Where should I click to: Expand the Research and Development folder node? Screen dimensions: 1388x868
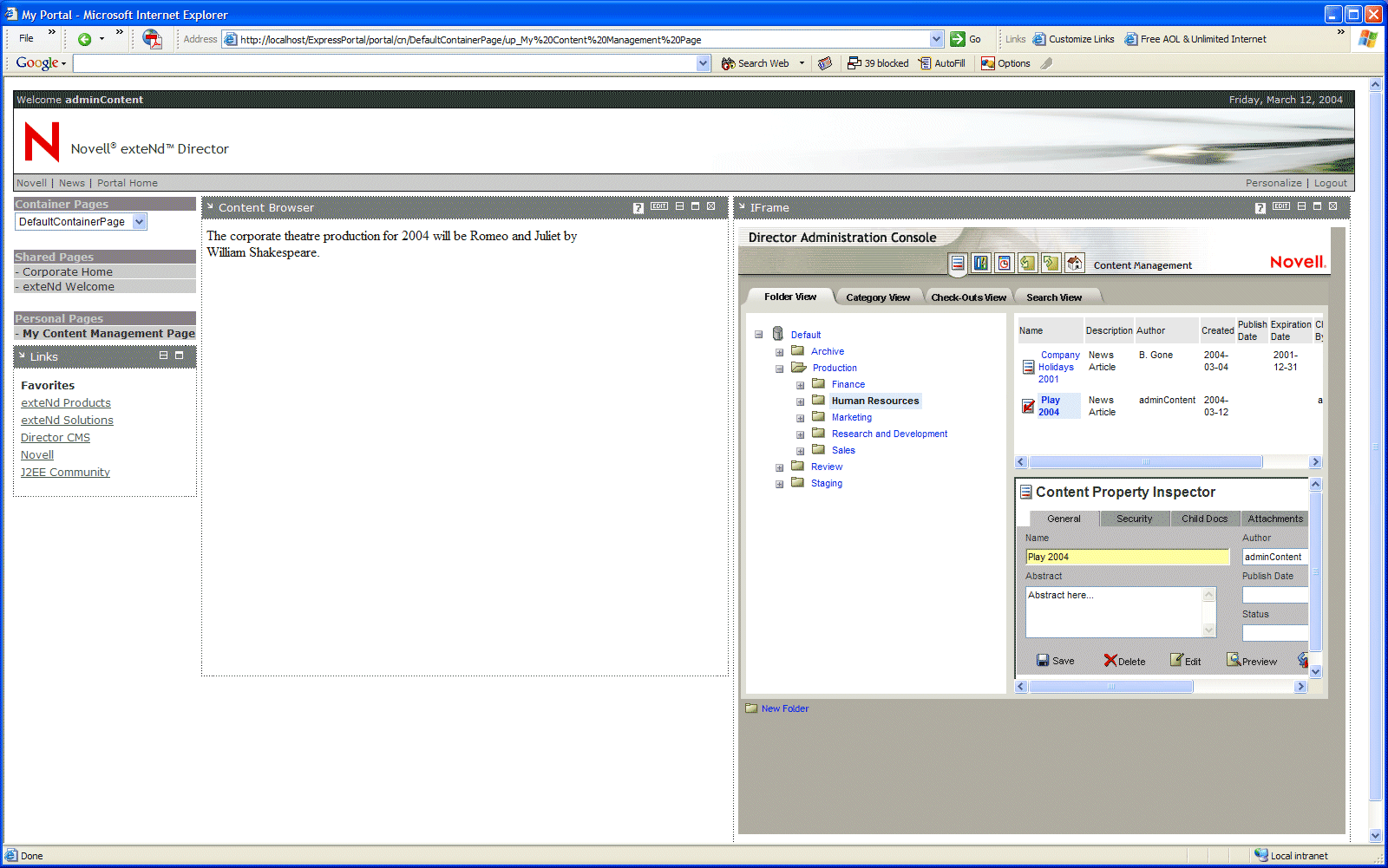[800, 434]
